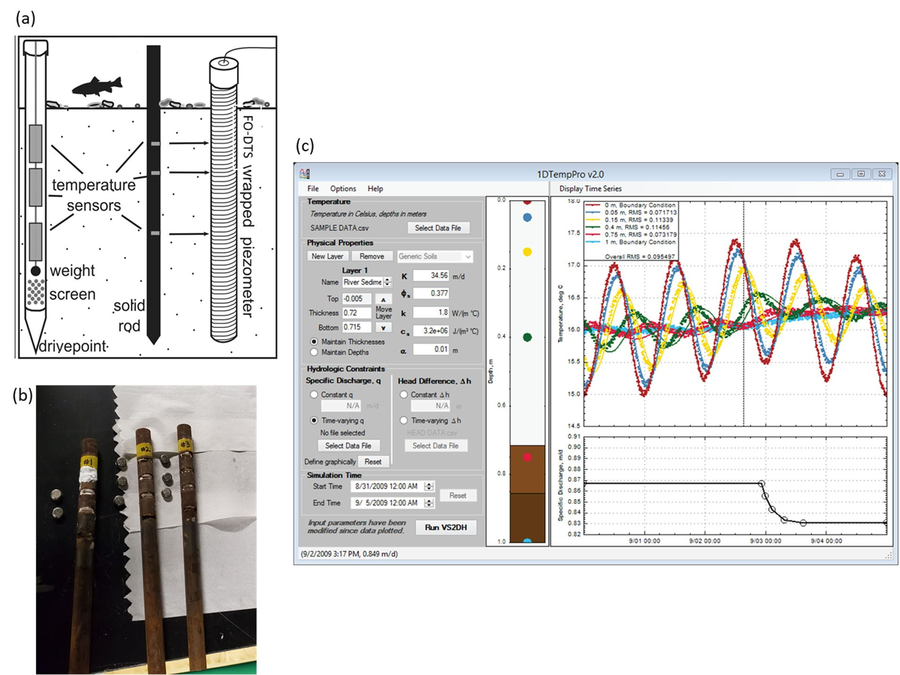Open the File menu

(x=313, y=188)
